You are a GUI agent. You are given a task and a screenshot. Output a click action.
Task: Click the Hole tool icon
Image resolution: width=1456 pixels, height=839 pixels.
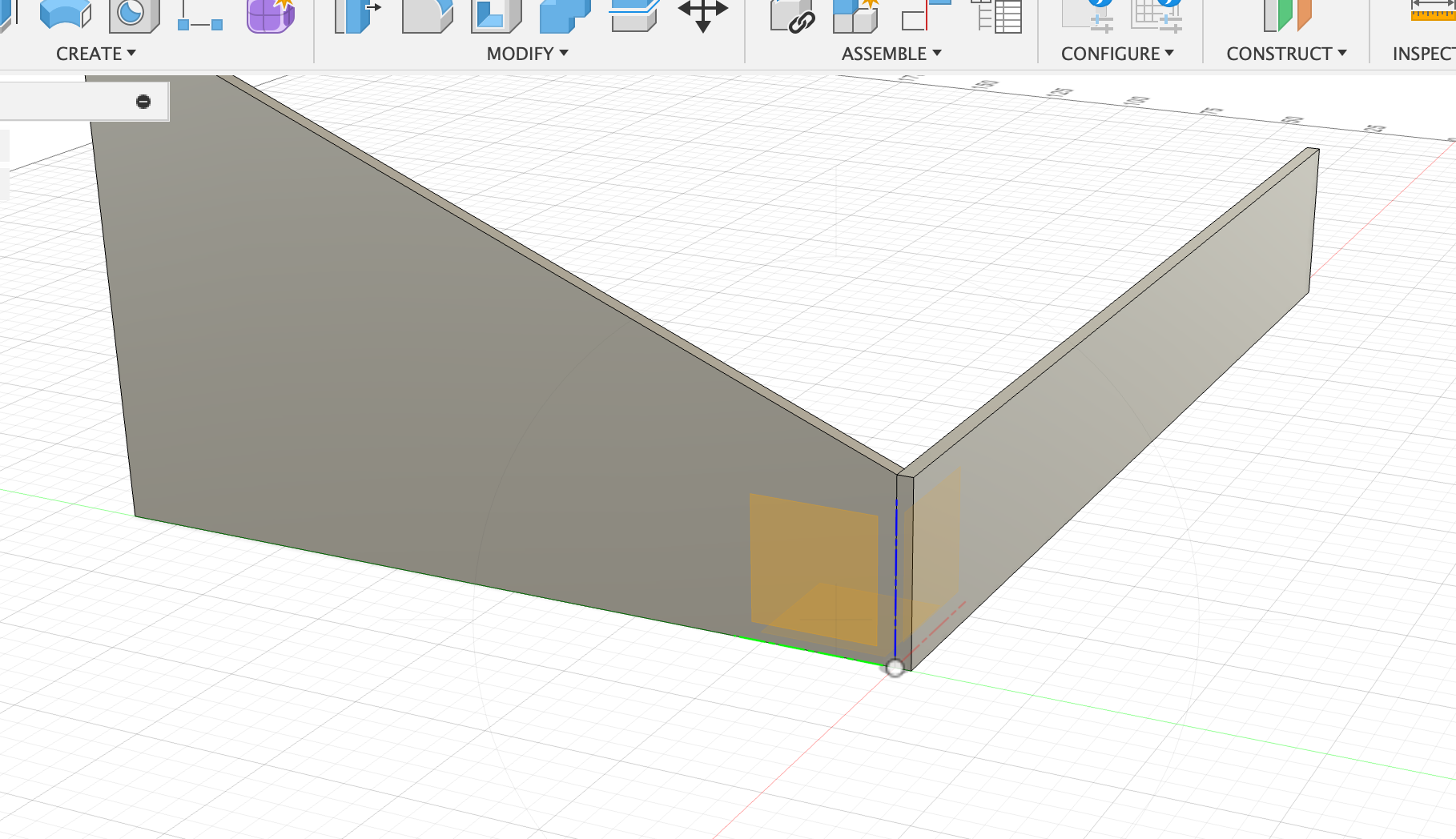[x=133, y=15]
